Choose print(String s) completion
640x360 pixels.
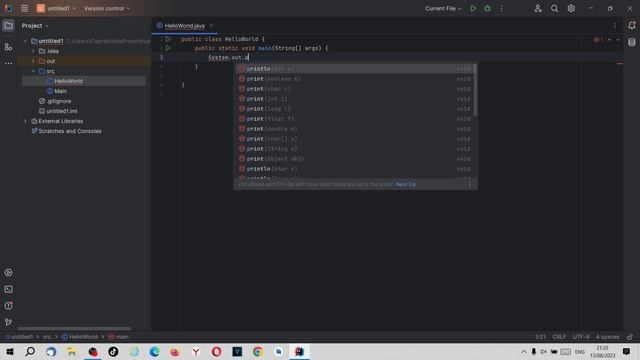(x=354, y=149)
